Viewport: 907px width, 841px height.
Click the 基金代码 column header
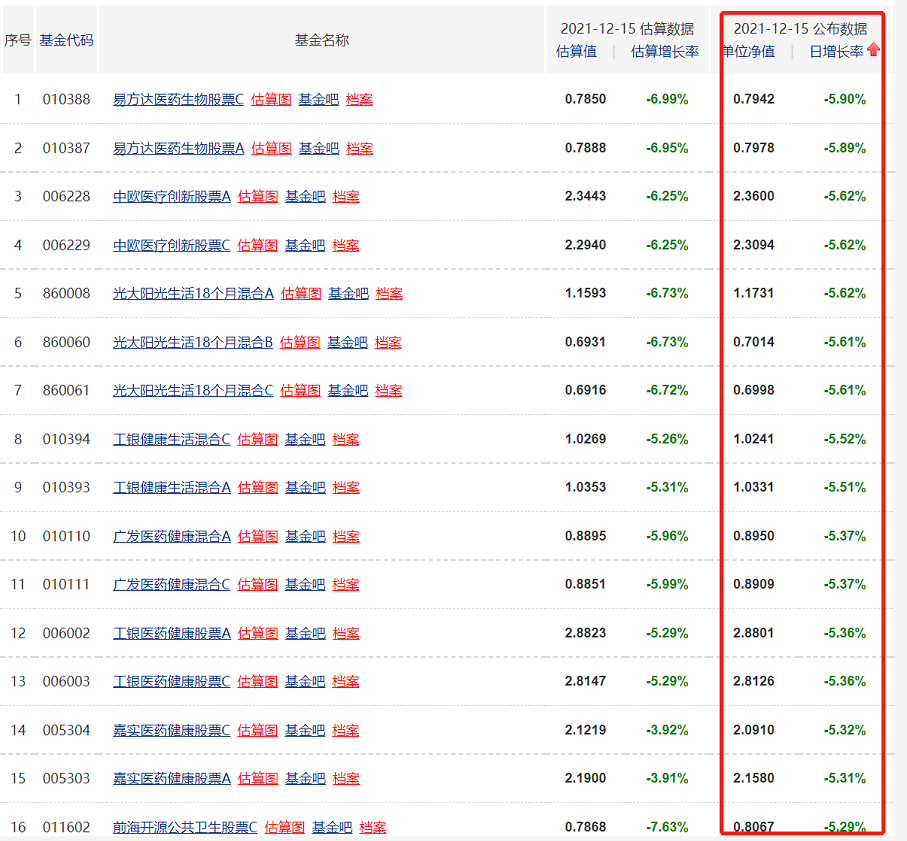[66, 40]
